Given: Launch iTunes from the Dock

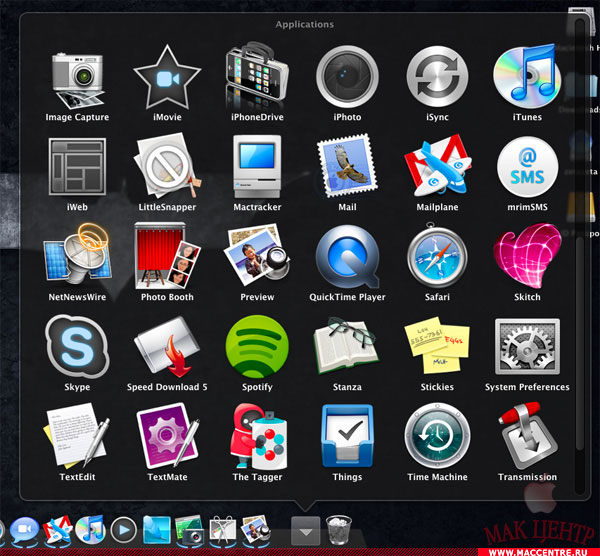Looking at the screenshot, I should tap(90, 529).
